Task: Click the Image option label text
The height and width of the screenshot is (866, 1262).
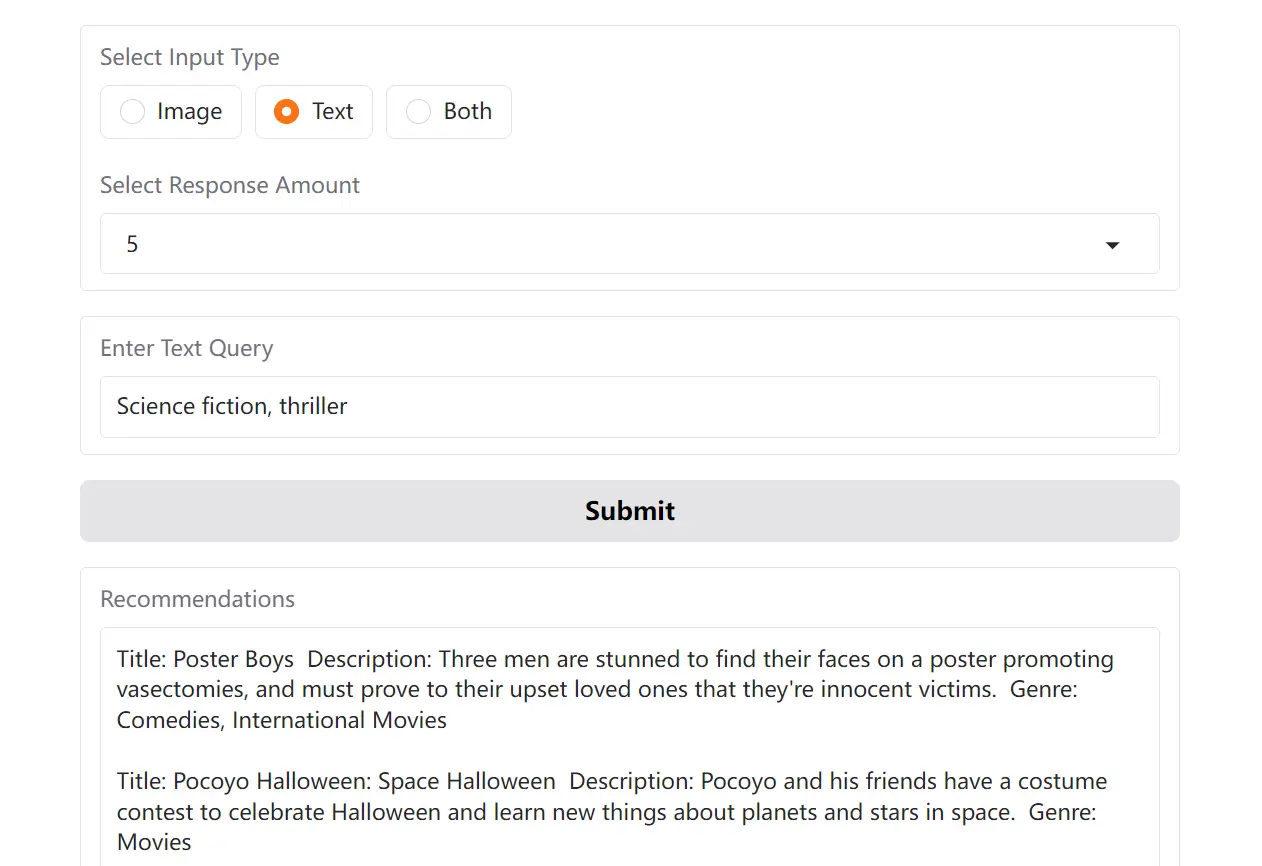Action: [x=188, y=112]
